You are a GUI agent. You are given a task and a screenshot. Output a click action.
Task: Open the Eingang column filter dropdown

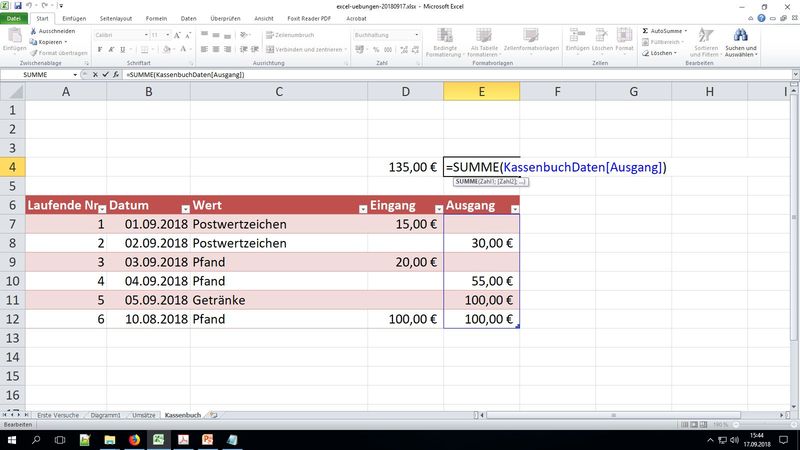(436, 207)
